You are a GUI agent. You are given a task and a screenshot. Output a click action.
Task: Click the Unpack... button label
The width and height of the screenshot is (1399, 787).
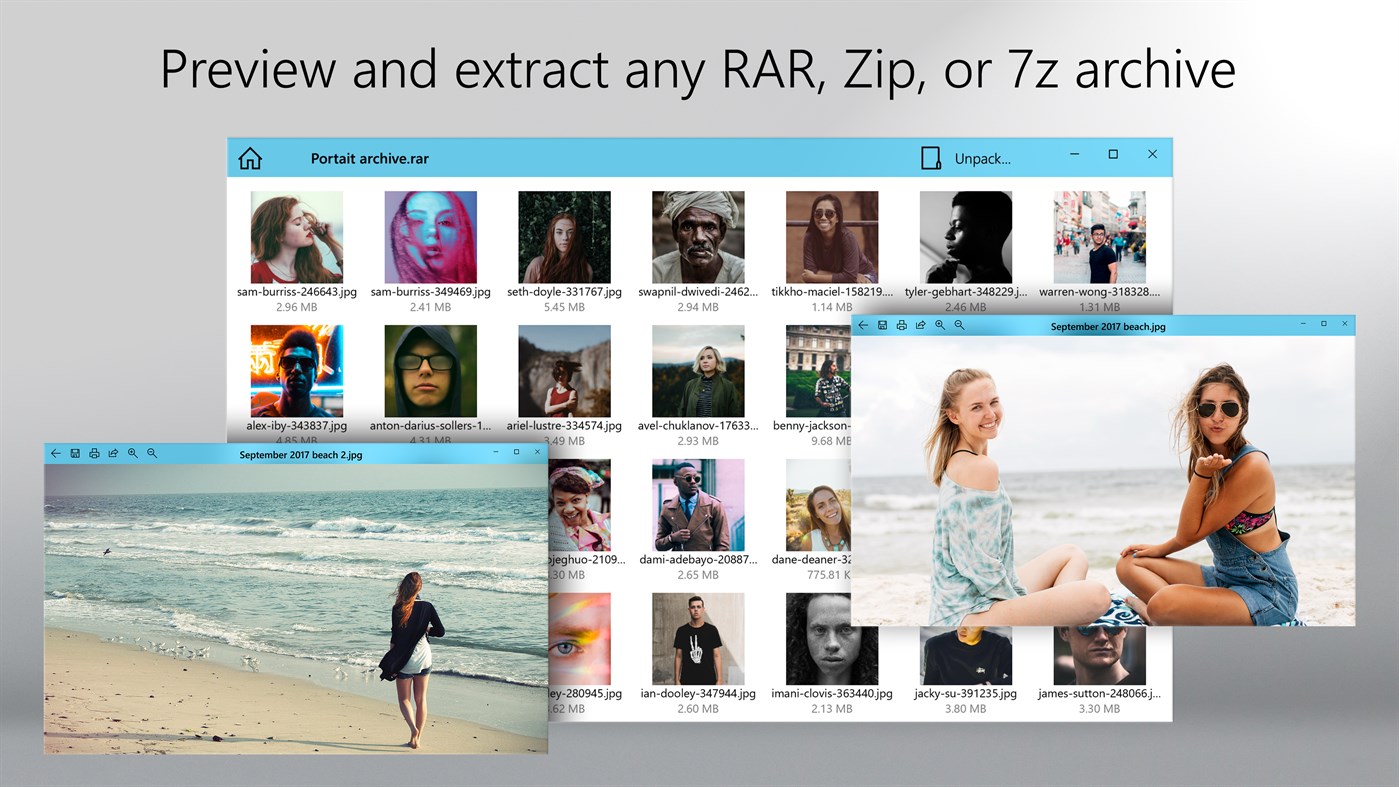[981, 157]
